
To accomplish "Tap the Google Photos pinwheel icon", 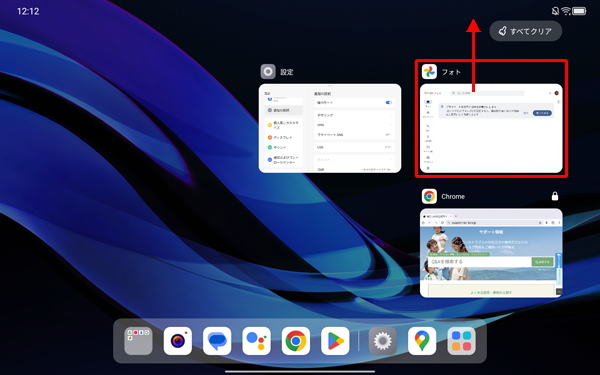I will pos(429,72).
